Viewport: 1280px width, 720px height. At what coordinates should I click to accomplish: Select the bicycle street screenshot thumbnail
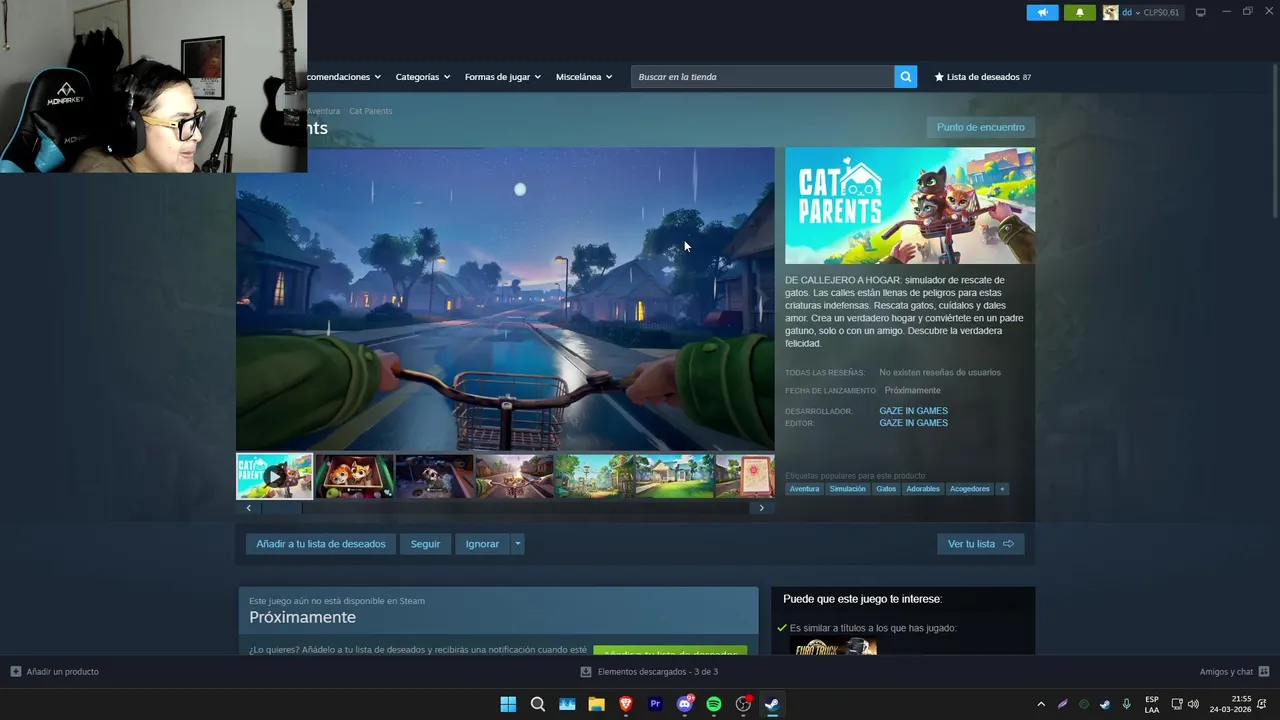pos(514,476)
